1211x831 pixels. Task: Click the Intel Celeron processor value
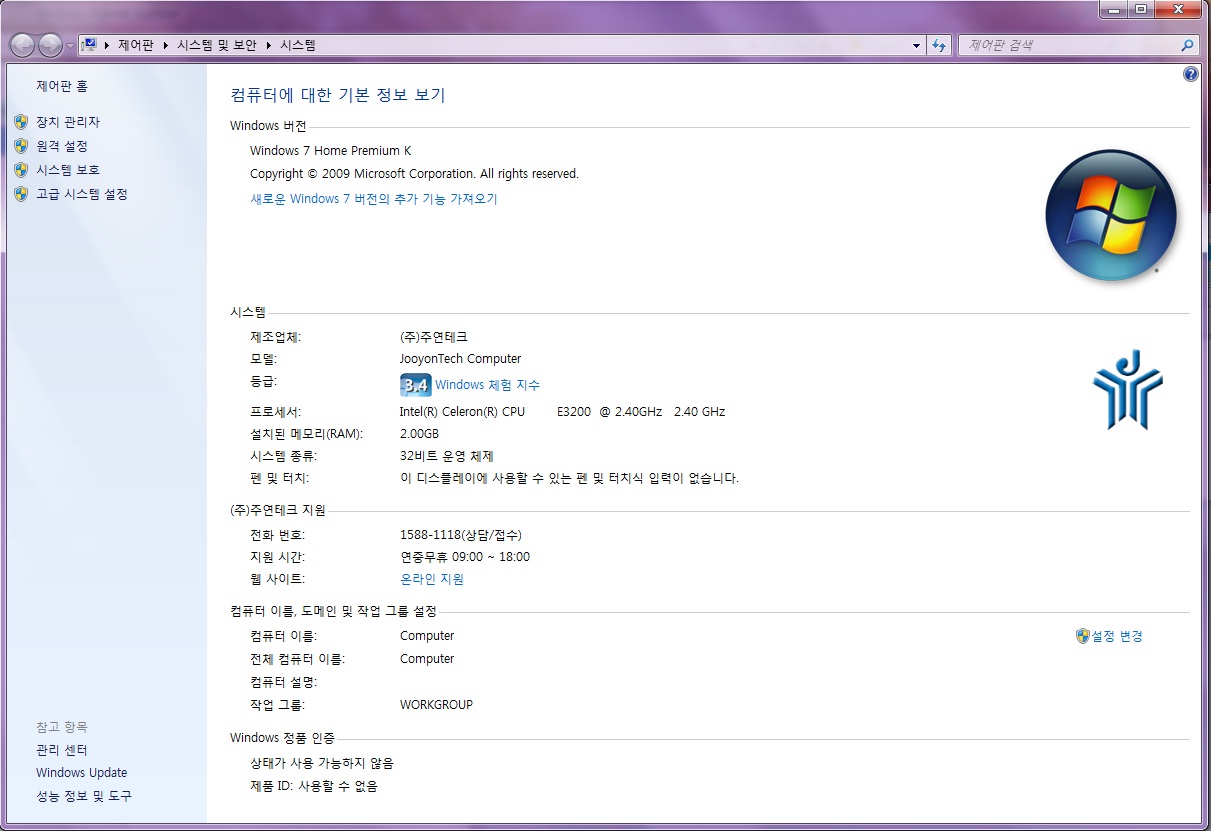[x=563, y=412]
